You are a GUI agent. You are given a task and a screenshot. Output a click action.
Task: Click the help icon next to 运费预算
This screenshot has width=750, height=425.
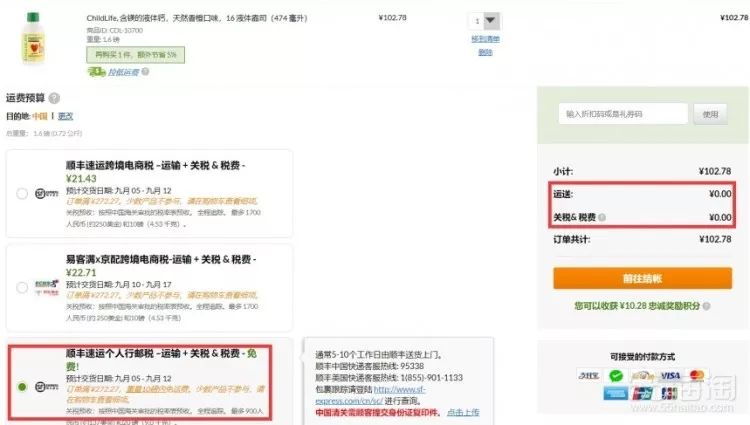click(55, 98)
